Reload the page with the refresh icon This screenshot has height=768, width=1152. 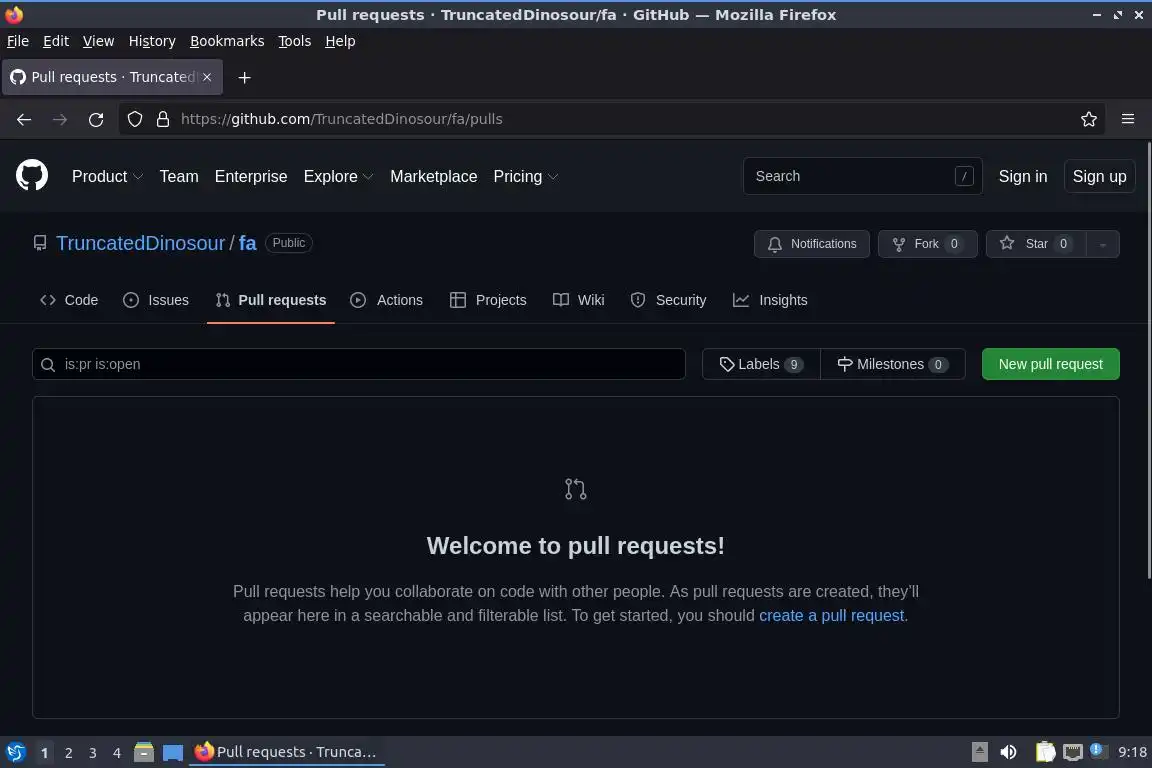[96, 119]
